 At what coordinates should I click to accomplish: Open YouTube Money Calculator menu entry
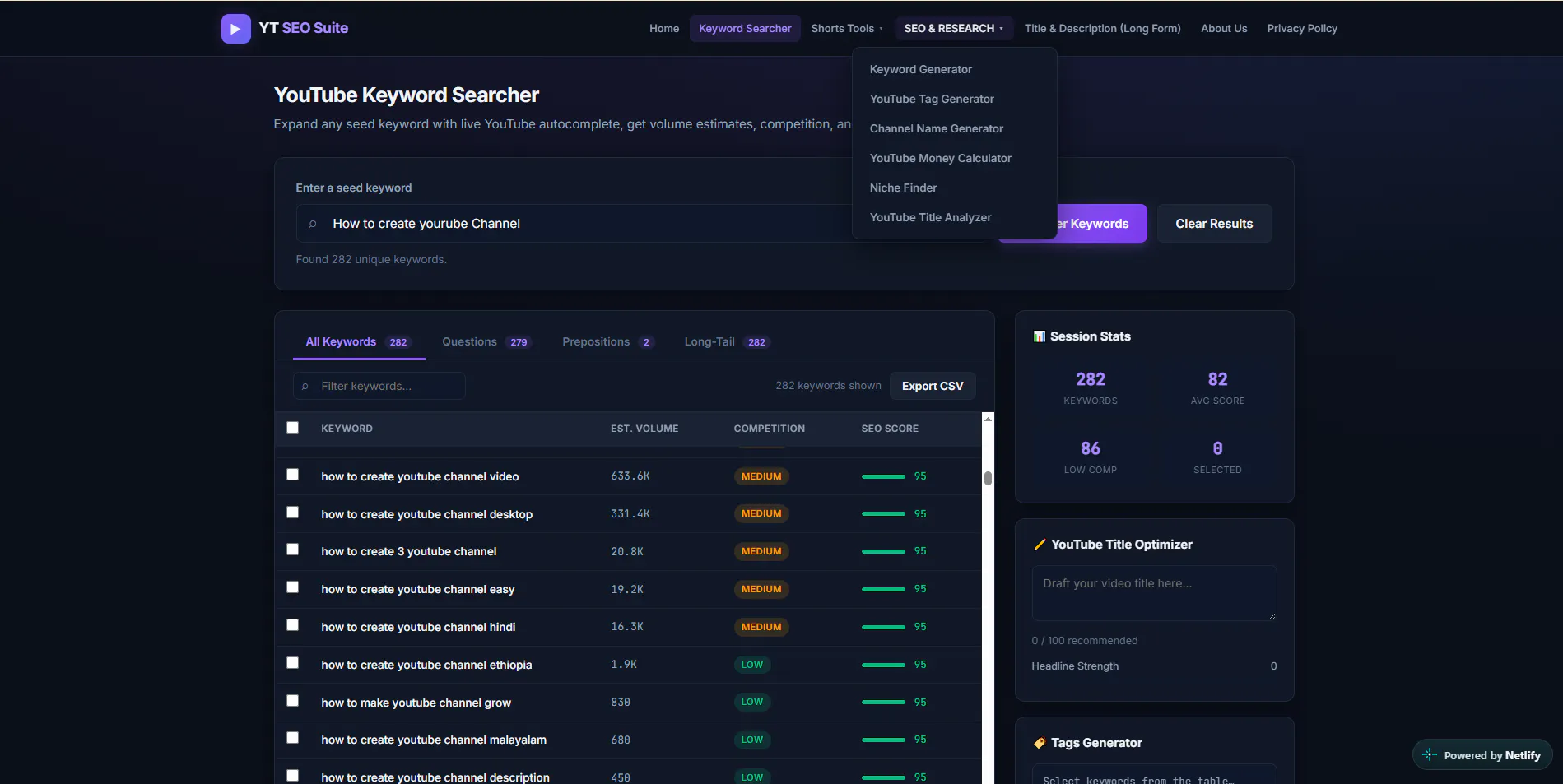click(940, 159)
